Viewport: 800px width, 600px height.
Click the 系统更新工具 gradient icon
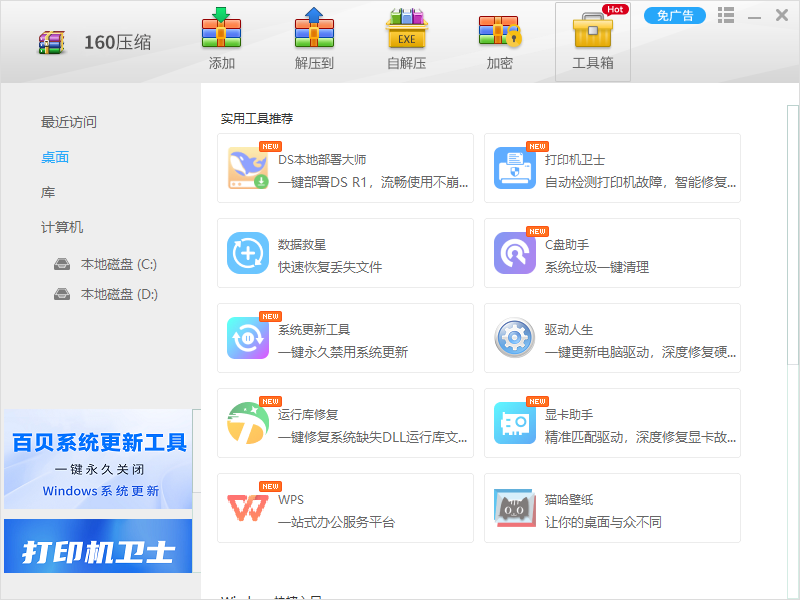point(248,338)
